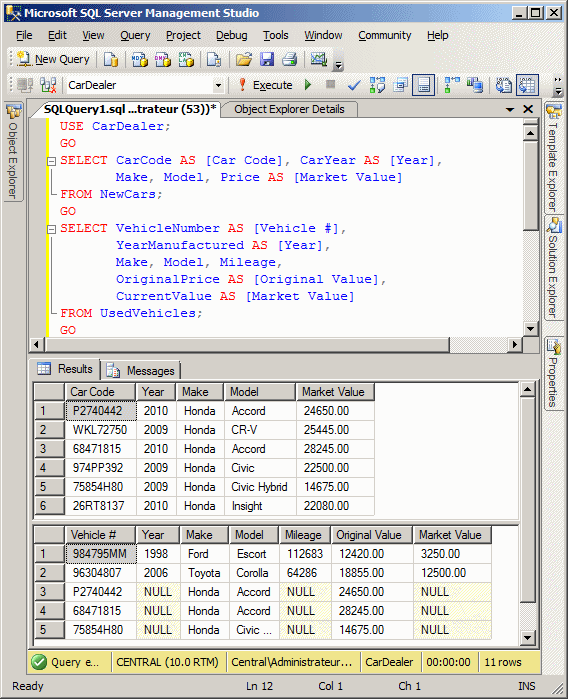Screen dimensions: 568x699
Task: Expand the Properties side panel
Action: [554, 374]
